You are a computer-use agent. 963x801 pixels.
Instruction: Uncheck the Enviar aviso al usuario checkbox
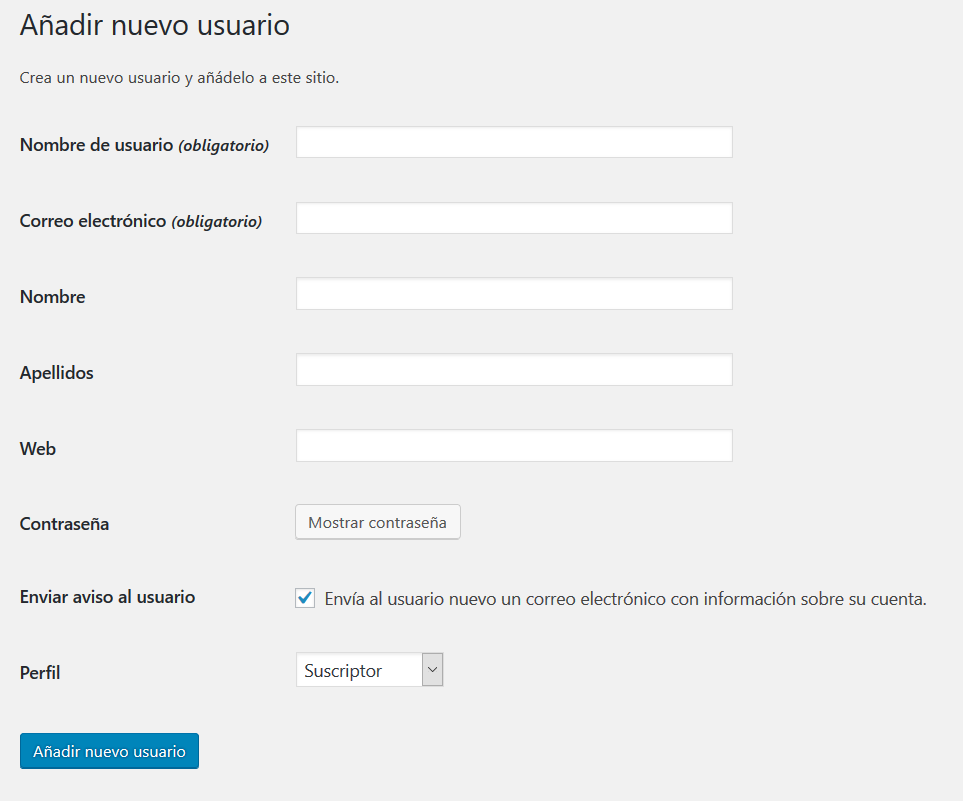click(305, 599)
